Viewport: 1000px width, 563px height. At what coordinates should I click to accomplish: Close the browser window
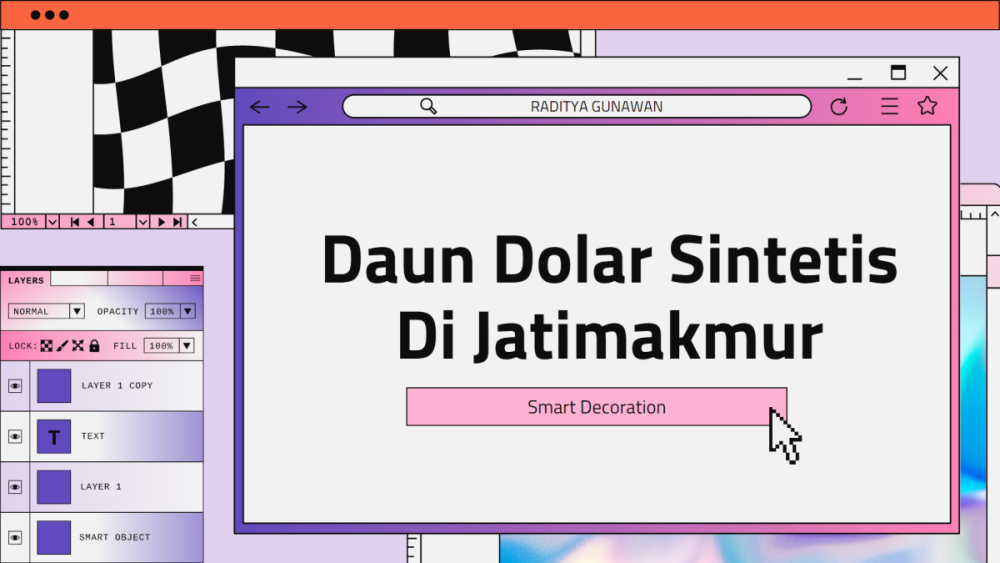pyautogui.click(x=940, y=73)
